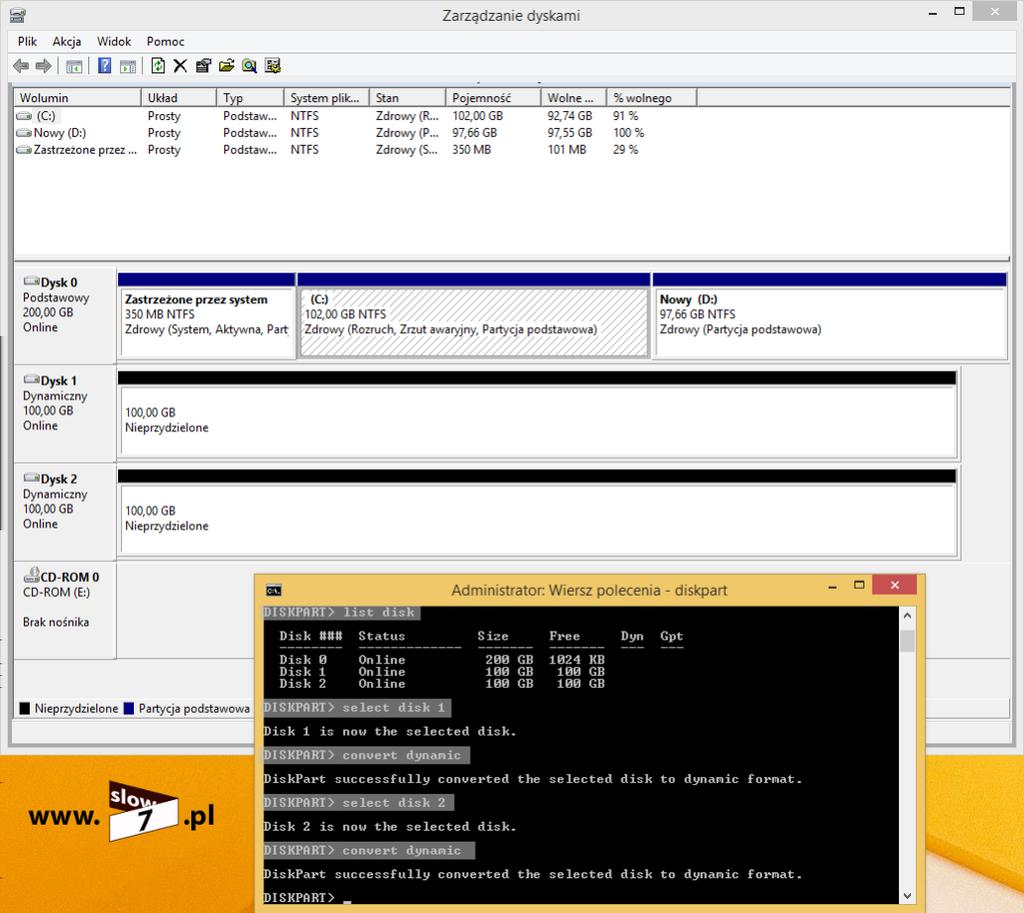Open the Pomoc menu

tap(165, 41)
